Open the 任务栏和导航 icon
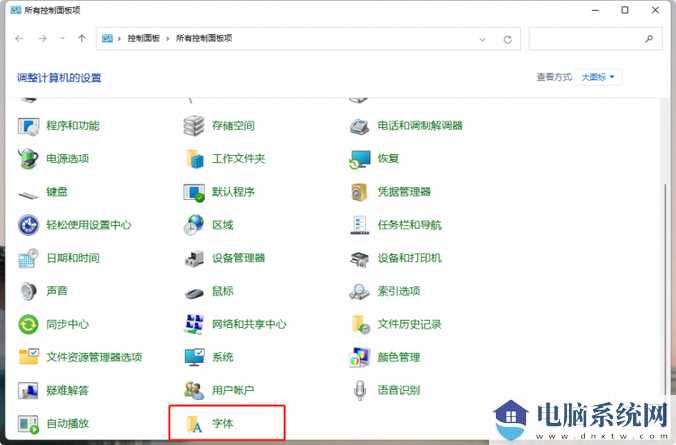Viewport: 676px width, 445px height. point(359,225)
